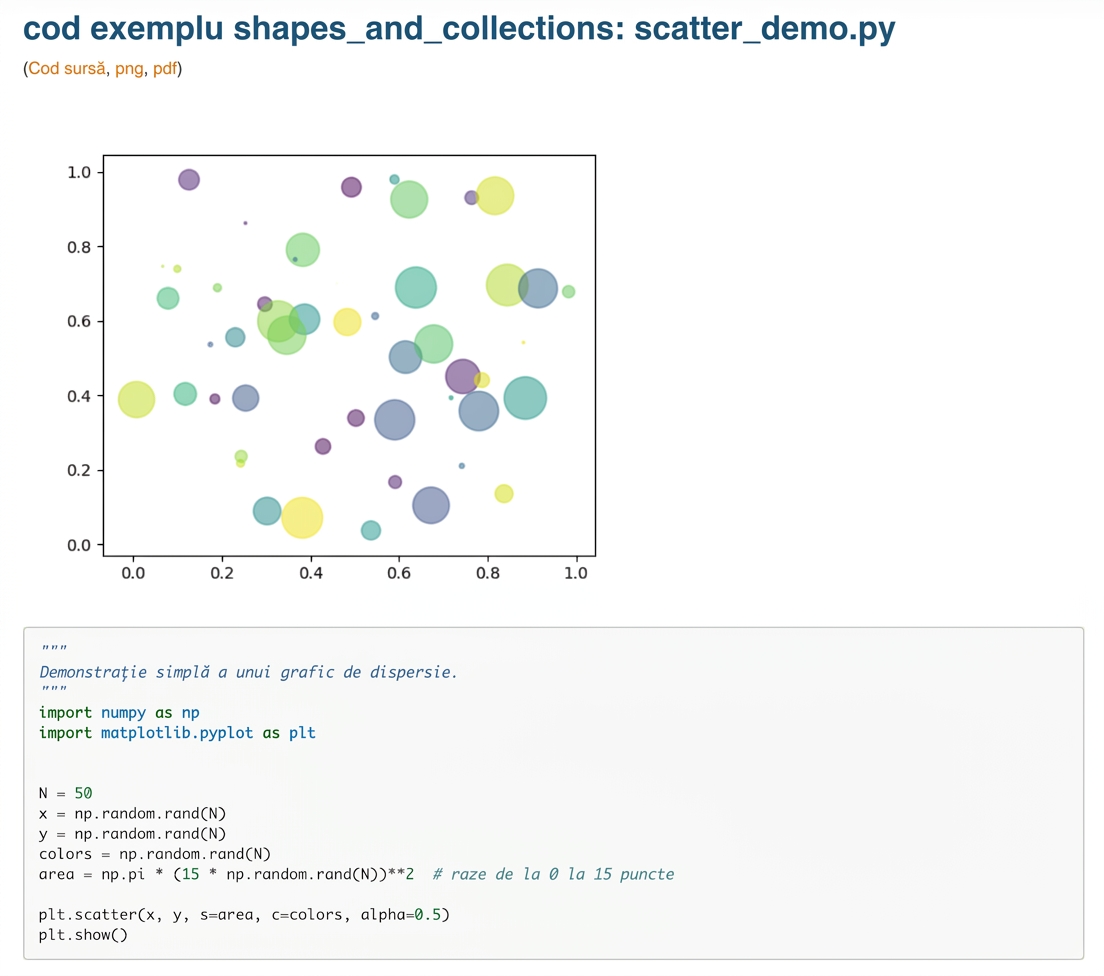The image size is (1104, 976).
Task: Click the leftmost yellow-green bubble near 0.4
Action: (x=136, y=399)
